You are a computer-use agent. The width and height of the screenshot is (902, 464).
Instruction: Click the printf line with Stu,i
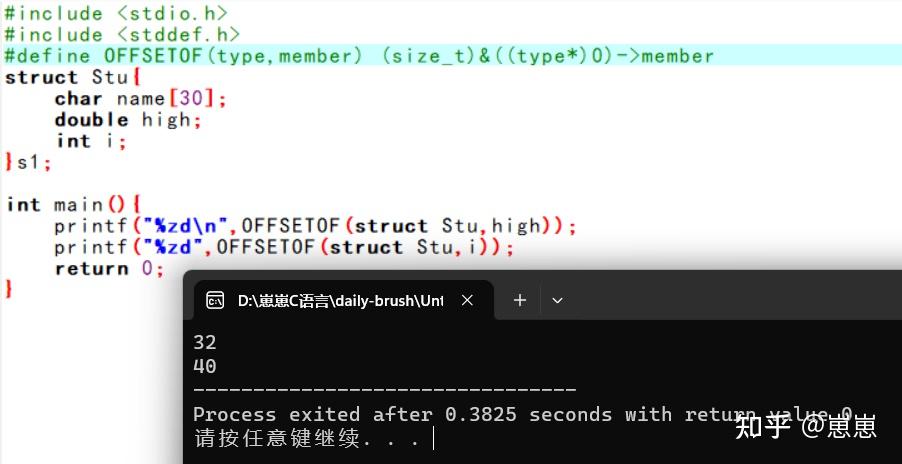tap(284, 248)
